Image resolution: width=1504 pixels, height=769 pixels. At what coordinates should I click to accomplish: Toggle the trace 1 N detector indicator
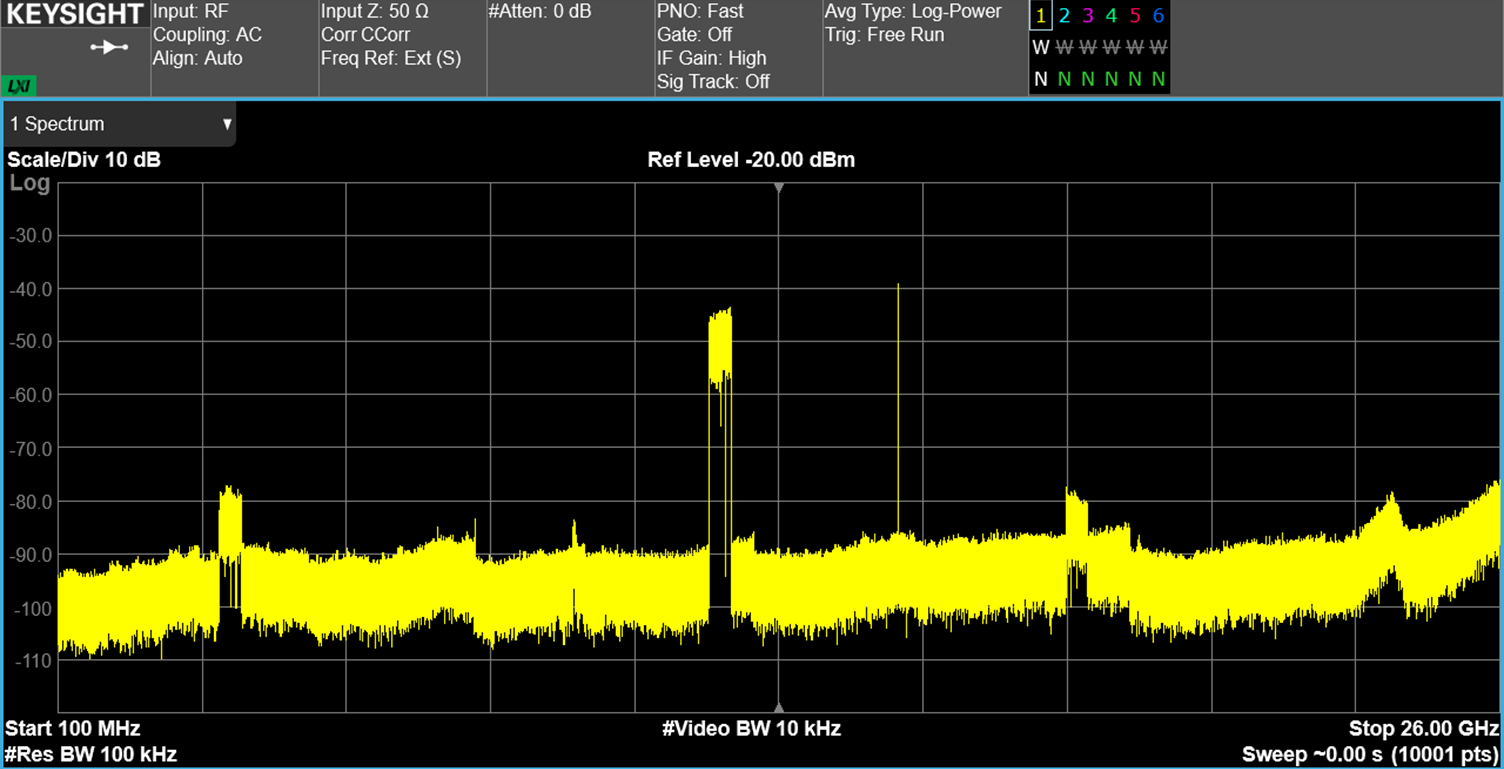pyautogui.click(x=1040, y=79)
